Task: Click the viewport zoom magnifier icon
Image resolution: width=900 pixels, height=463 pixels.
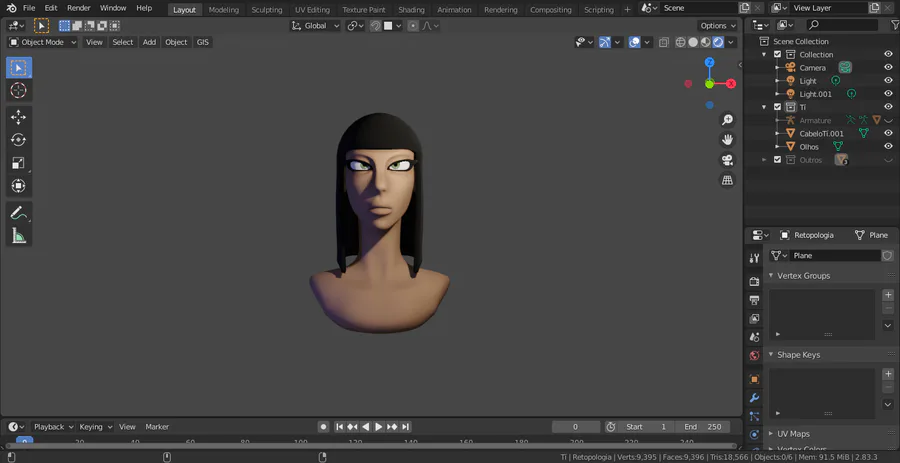Action: 727,119
